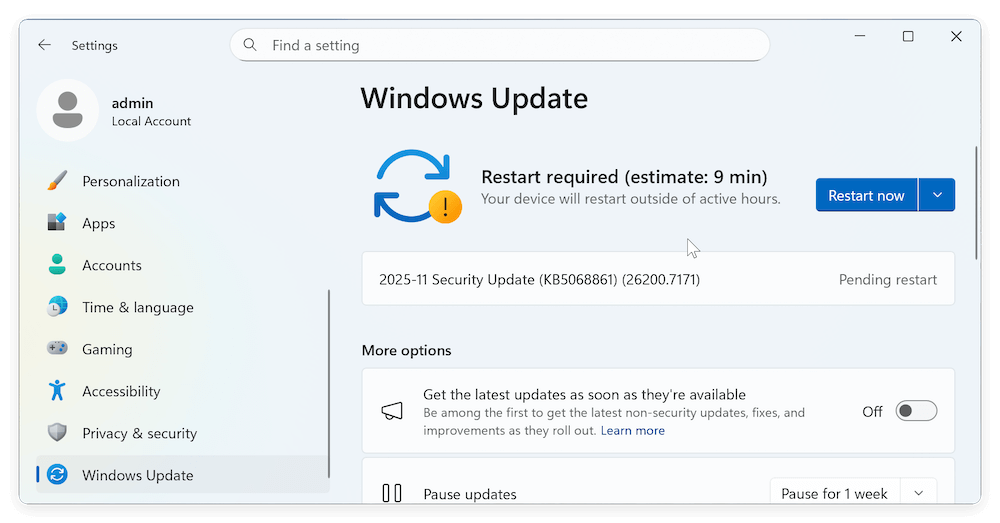The width and height of the screenshot is (1000, 523).
Task: Click the main page vertical scrollbar
Action: click(976, 203)
